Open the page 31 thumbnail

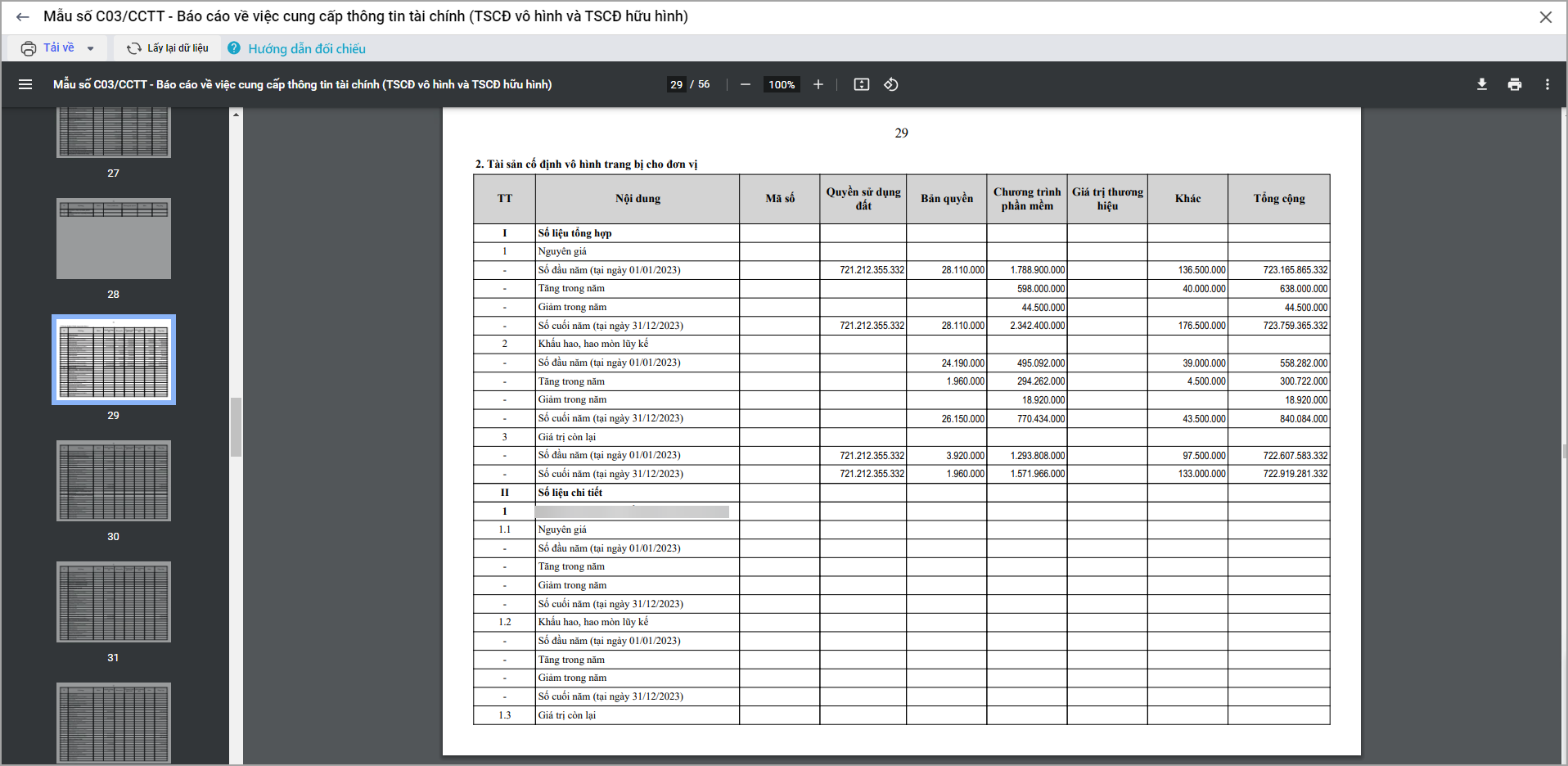[114, 602]
